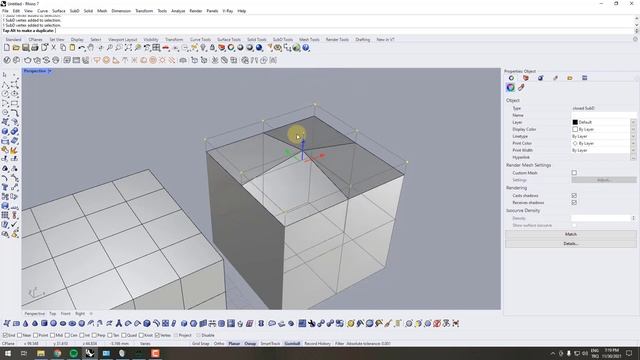Click the New file icon in Standard toolbar

coord(7,48)
